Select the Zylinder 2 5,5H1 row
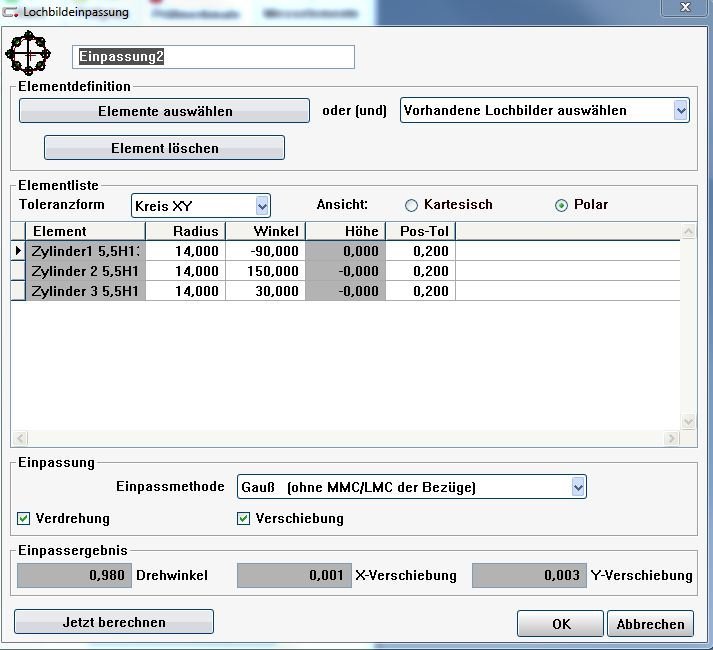 pos(87,271)
